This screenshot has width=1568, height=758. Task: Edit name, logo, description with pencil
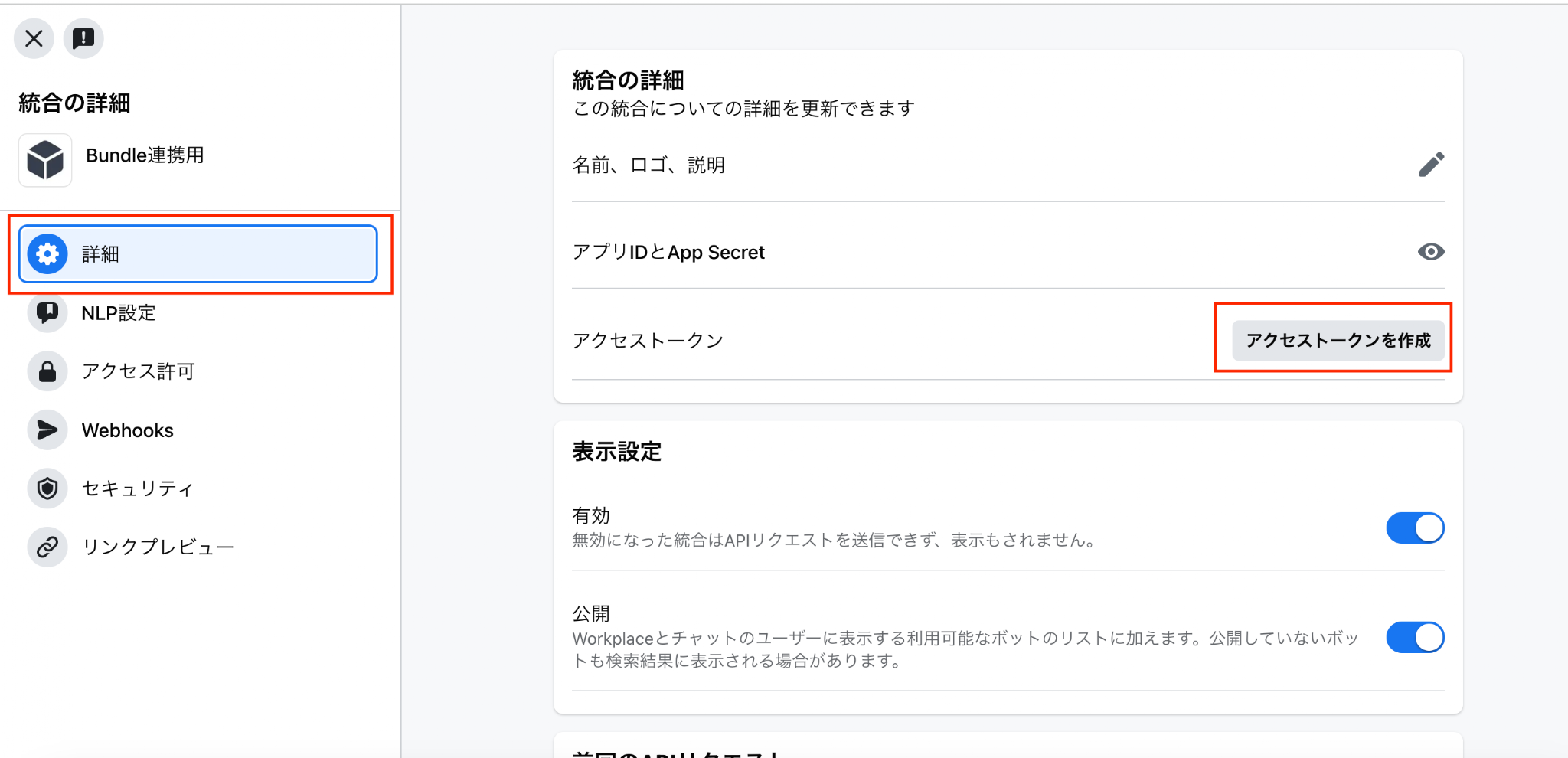click(x=1431, y=165)
